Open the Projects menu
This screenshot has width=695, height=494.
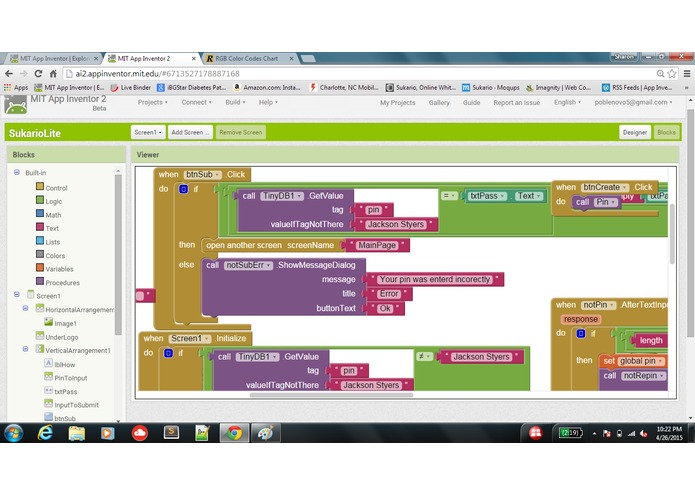pos(152,102)
